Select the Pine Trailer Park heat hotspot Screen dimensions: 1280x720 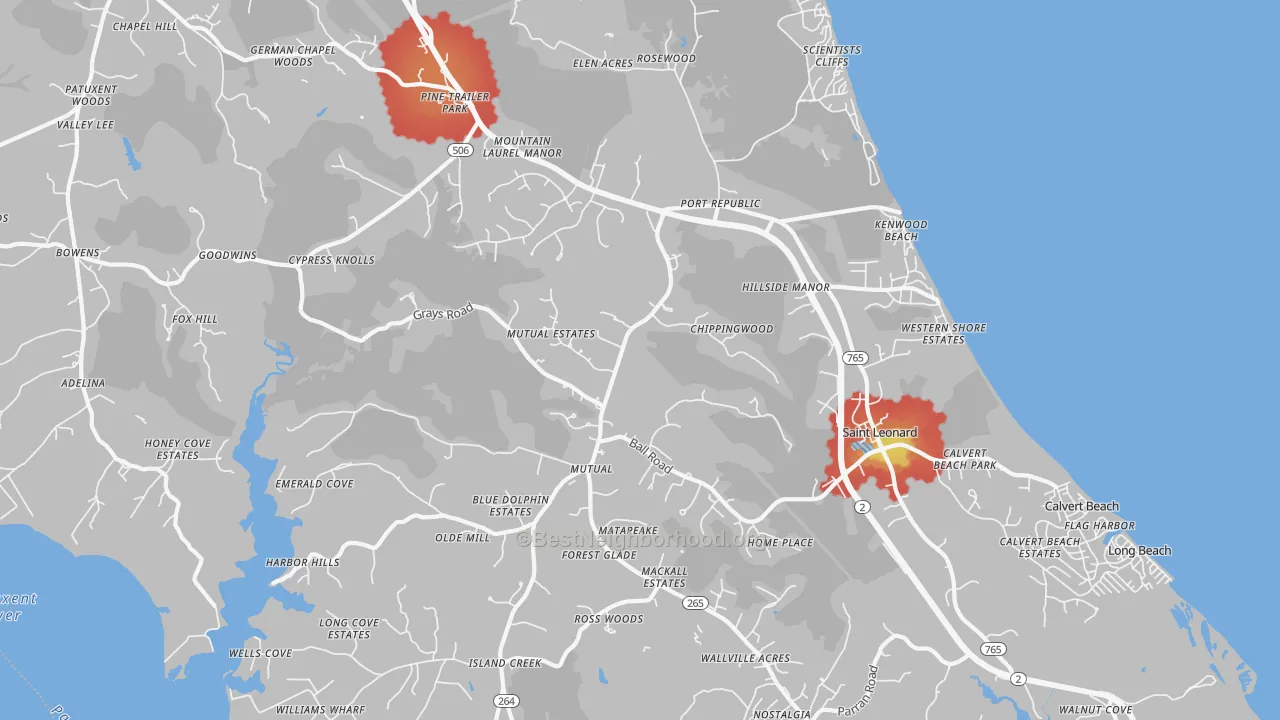click(x=439, y=78)
